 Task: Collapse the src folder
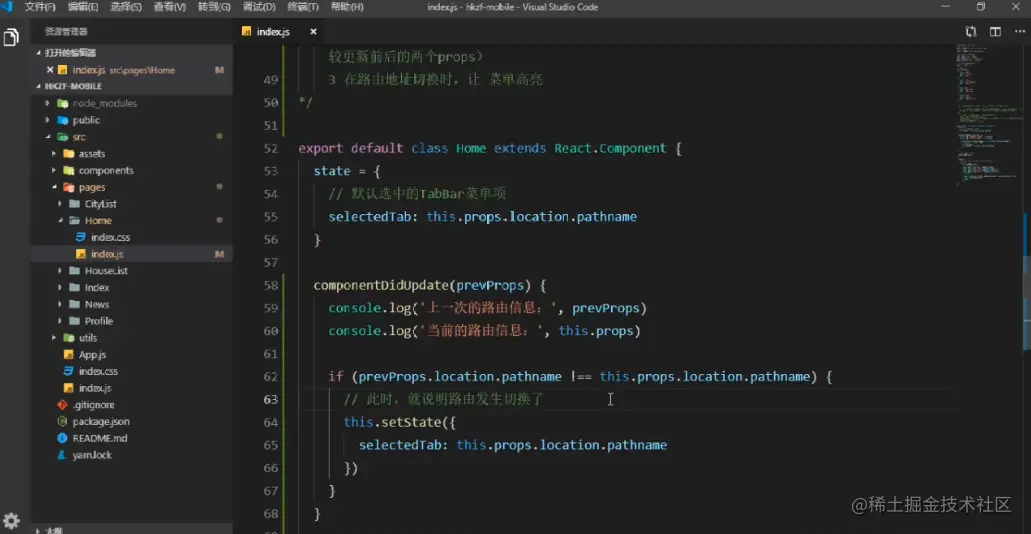[132, 137]
